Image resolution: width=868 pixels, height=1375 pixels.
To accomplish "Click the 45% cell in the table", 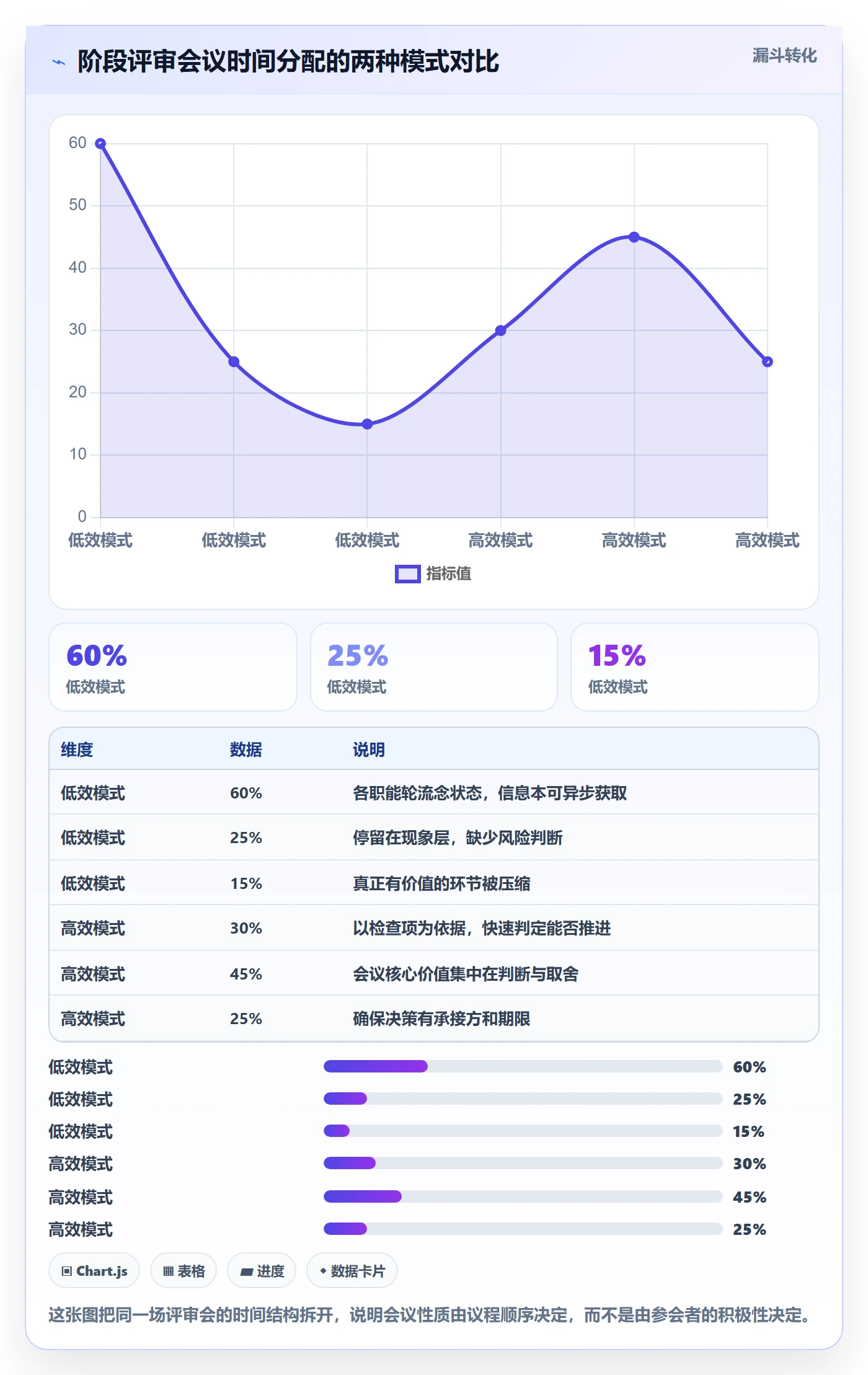I will (246, 974).
